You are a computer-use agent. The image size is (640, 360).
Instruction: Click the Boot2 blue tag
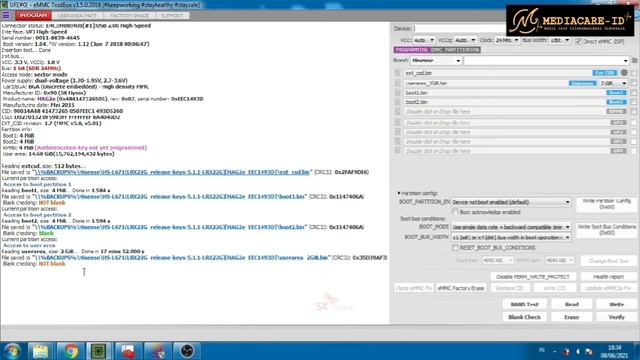(616, 102)
